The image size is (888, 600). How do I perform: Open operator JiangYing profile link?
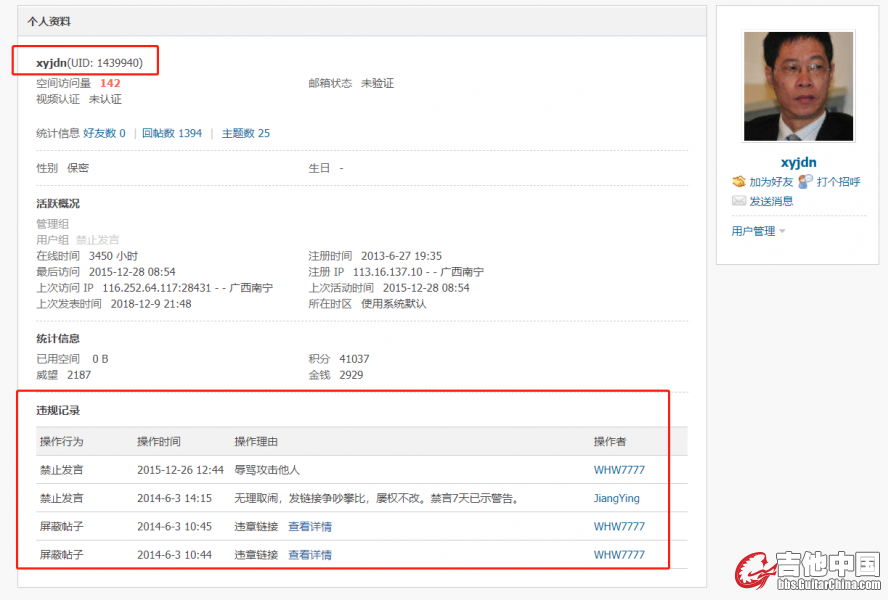coord(616,498)
